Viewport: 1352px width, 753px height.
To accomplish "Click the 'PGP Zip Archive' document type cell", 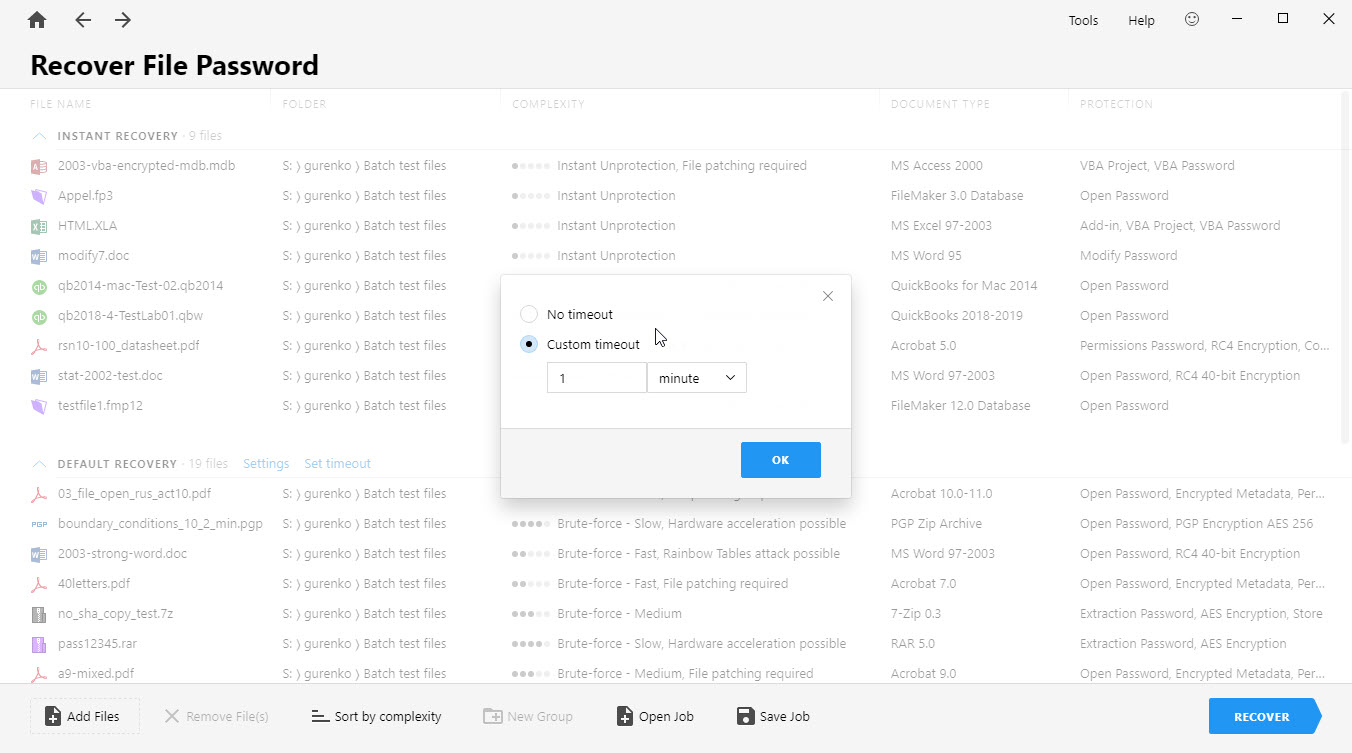I will 936,524.
